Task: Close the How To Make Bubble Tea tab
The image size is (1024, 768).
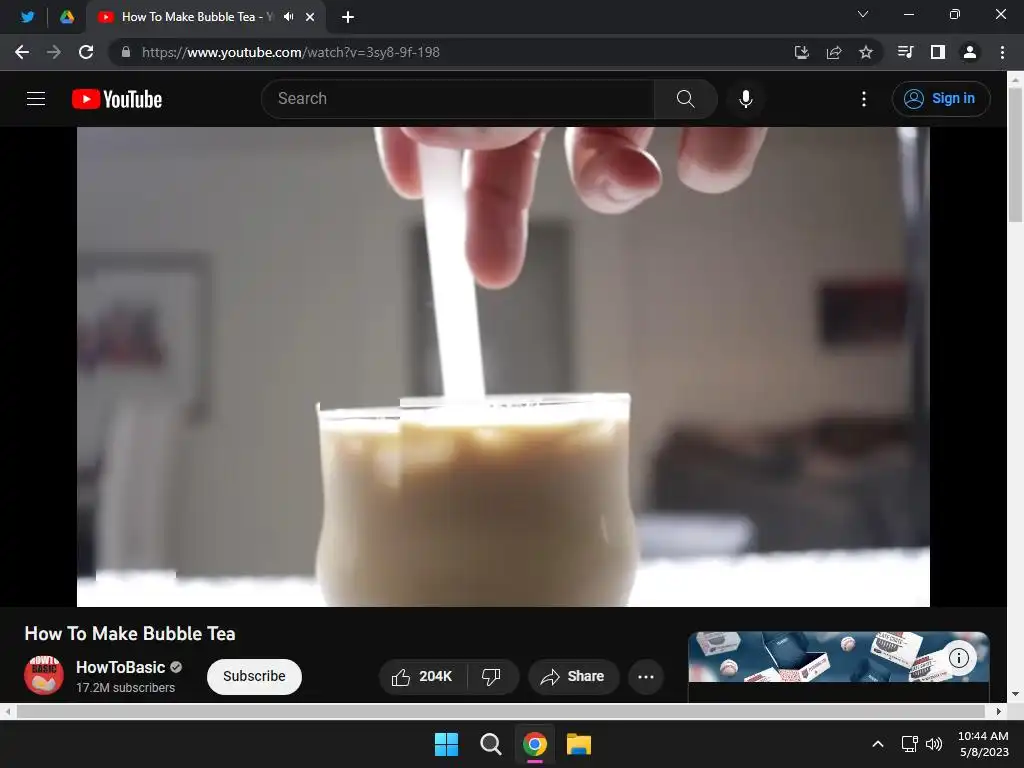Action: pos(310,17)
